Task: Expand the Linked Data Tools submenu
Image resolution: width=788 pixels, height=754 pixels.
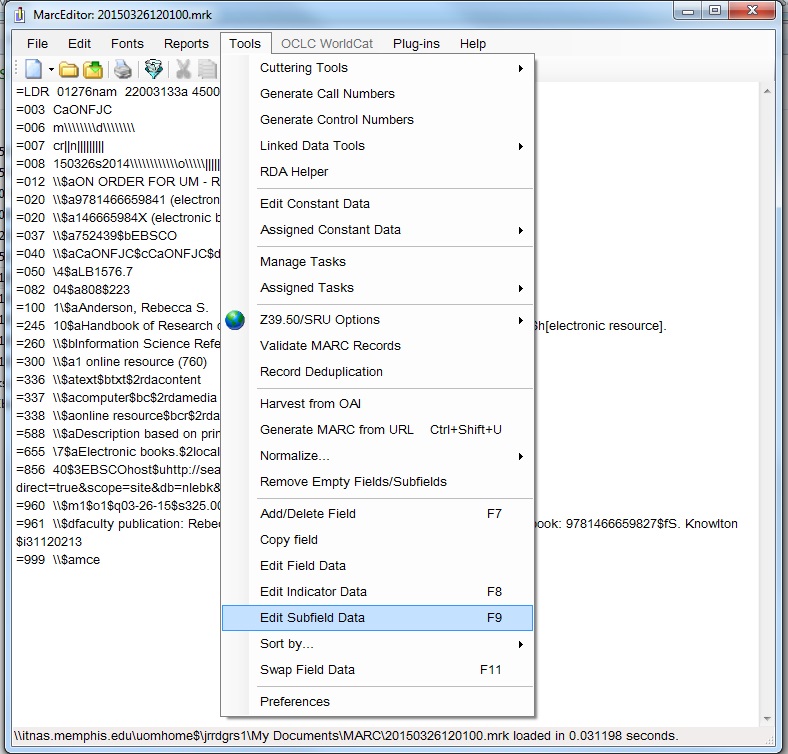Action: click(377, 146)
